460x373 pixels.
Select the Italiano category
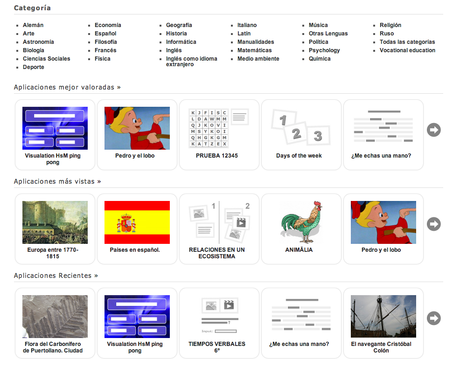point(247,25)
